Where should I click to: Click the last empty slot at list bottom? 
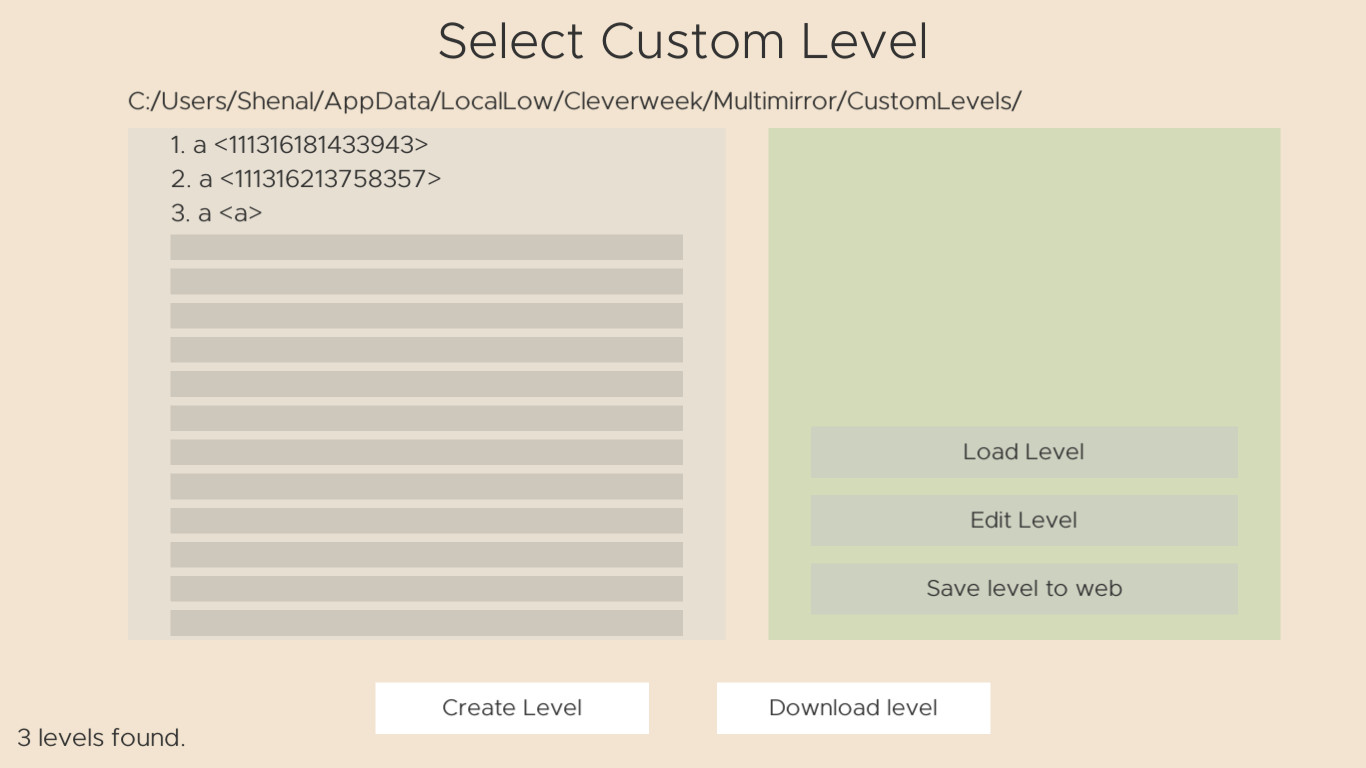pos(426,622)
